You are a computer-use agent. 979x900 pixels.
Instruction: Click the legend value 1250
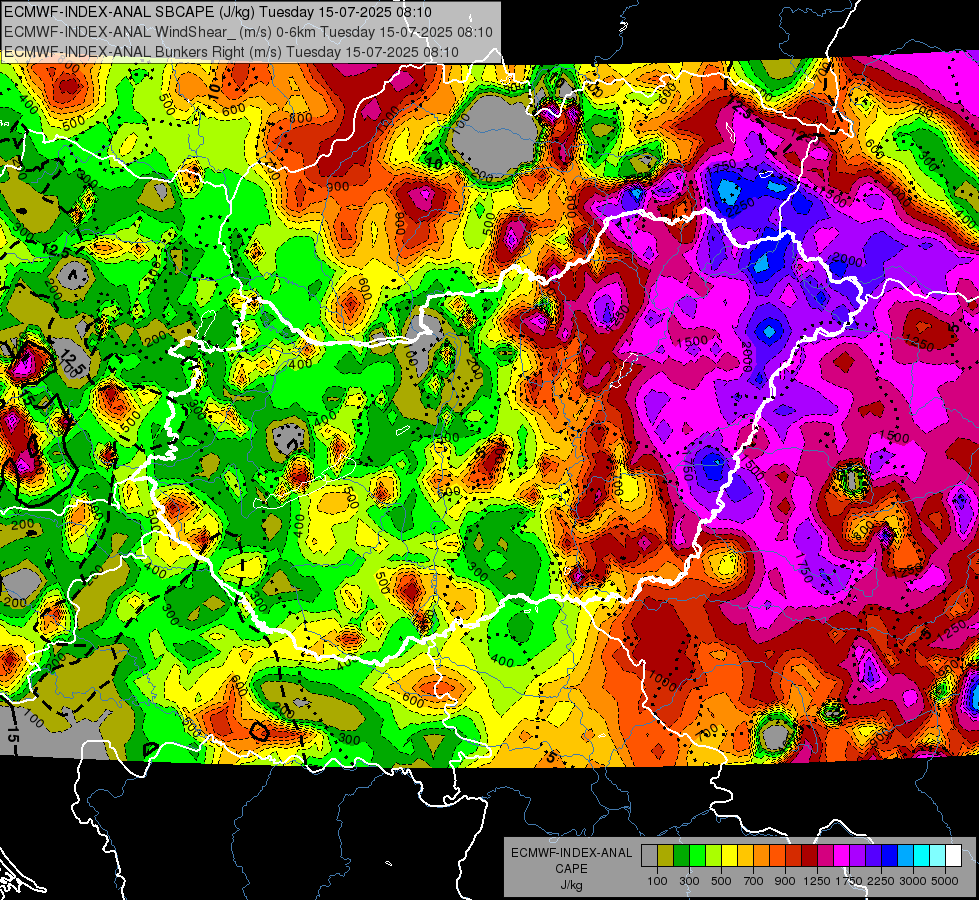coord(817,881)
